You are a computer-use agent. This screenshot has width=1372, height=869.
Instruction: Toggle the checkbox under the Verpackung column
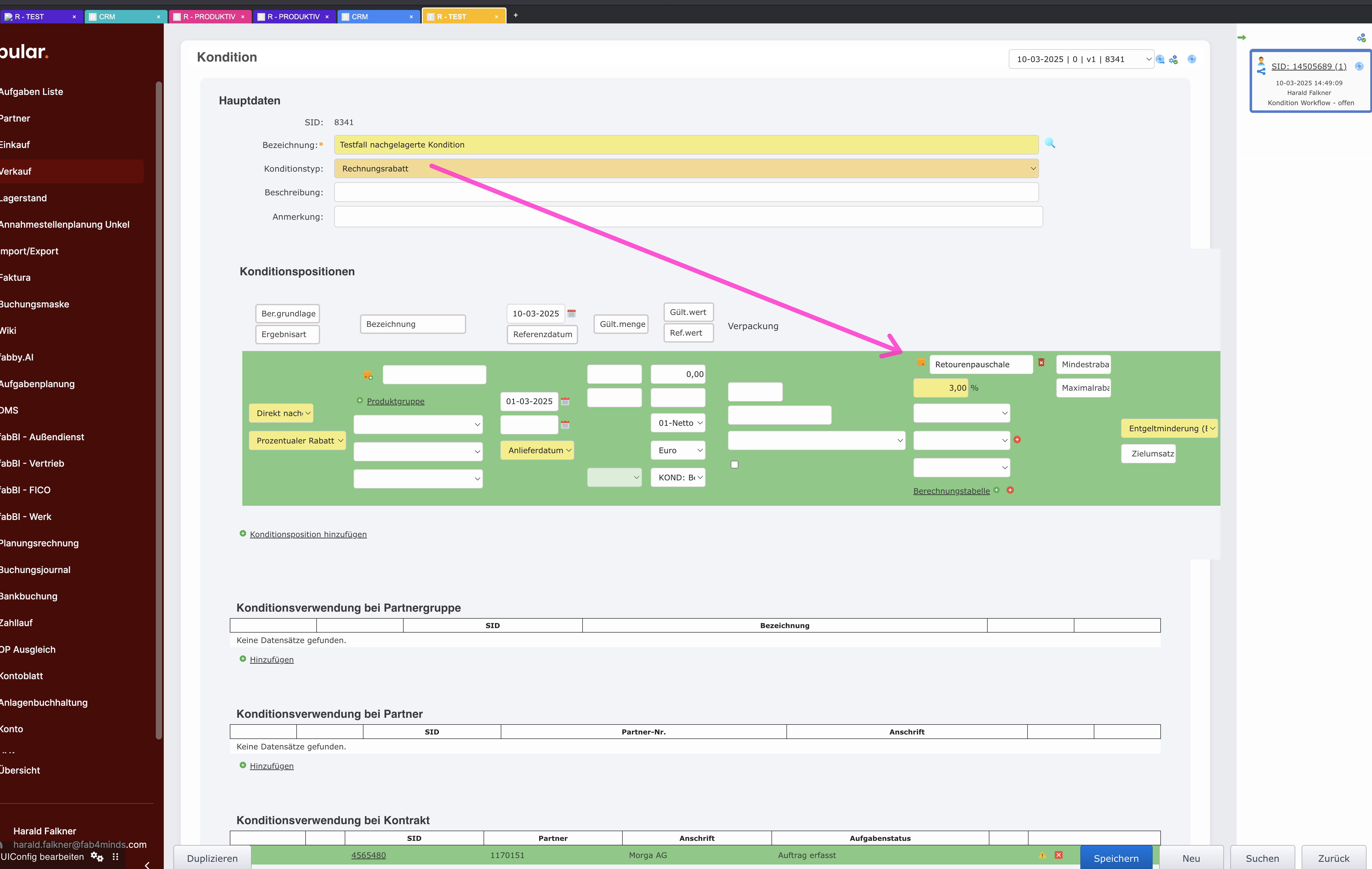point(734,465)
